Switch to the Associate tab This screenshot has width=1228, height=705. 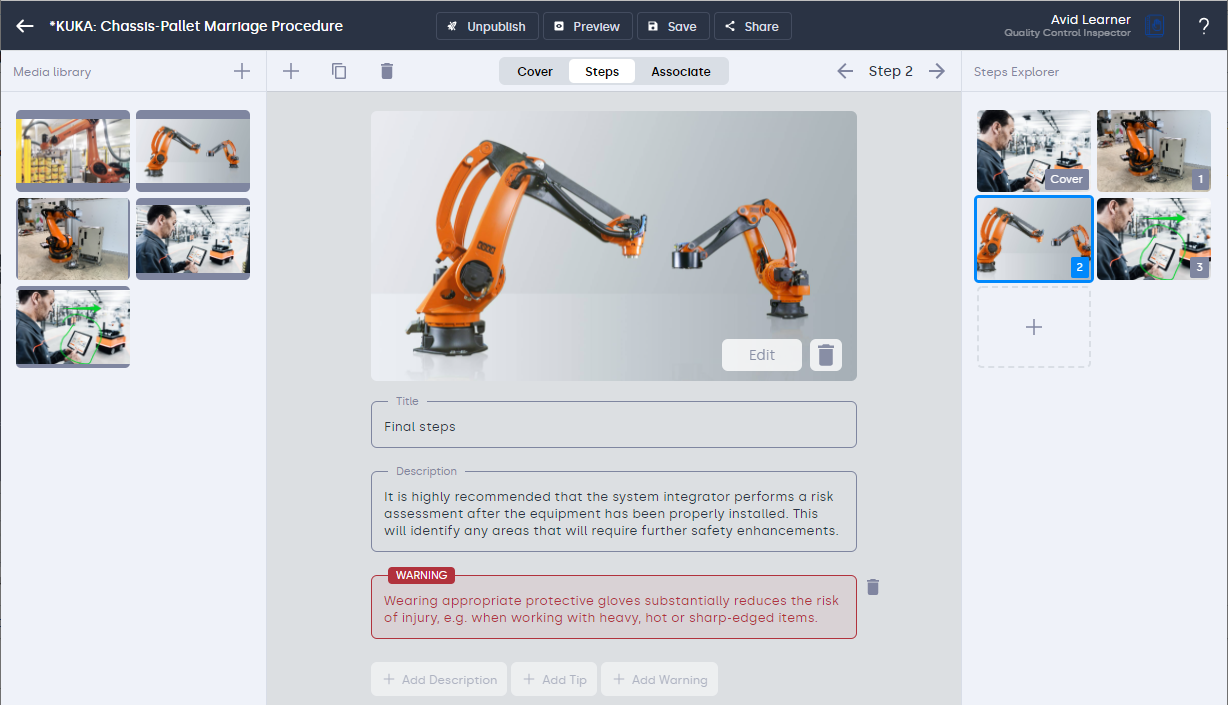[681, 71]
